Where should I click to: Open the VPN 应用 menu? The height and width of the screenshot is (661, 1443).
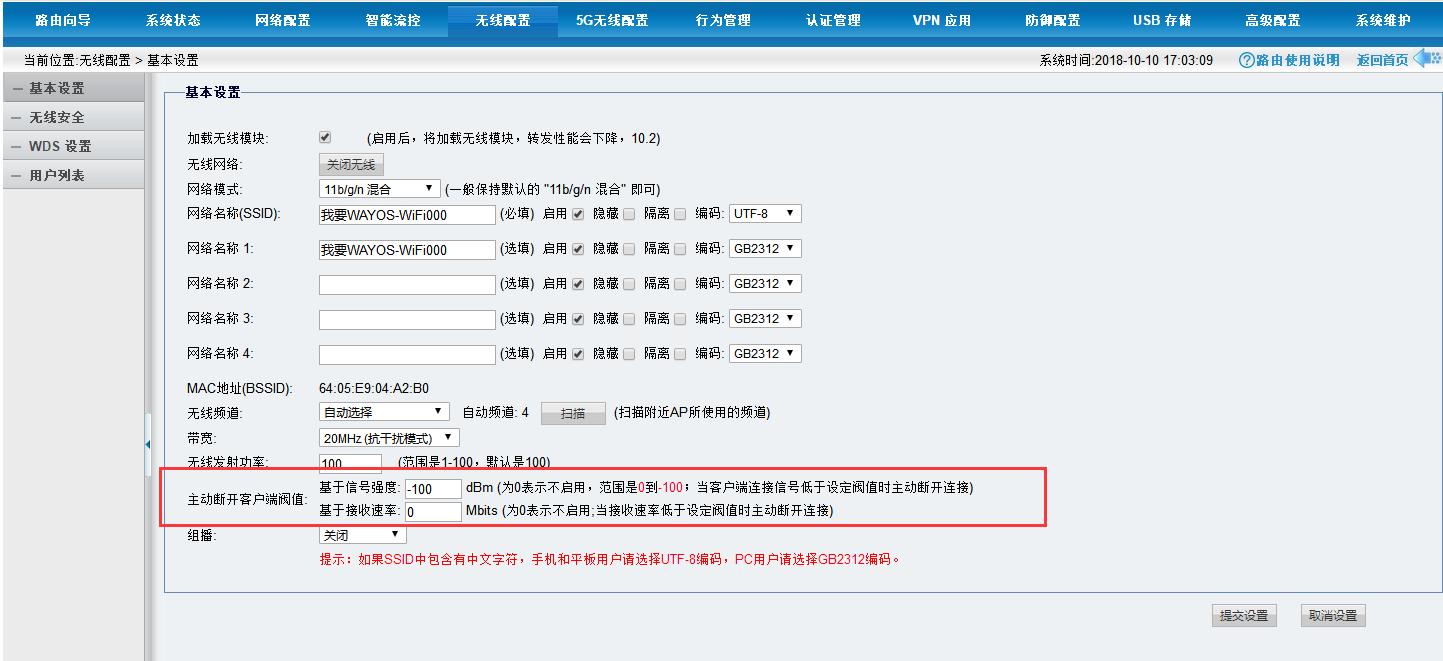940,18
